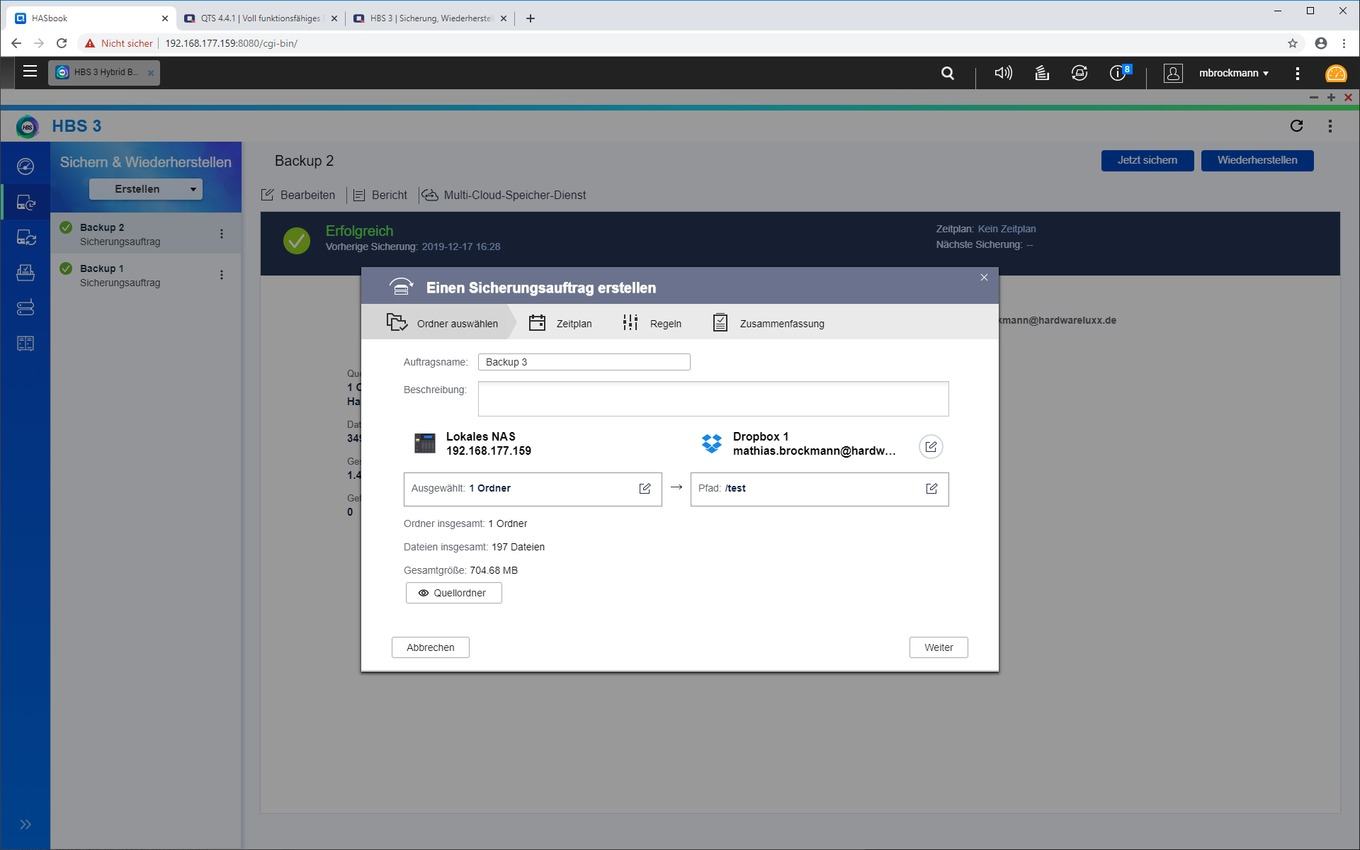Viewport: 1360px width, 850px height.
Task: Close the create backup job dialog
Action: point(984,277)
